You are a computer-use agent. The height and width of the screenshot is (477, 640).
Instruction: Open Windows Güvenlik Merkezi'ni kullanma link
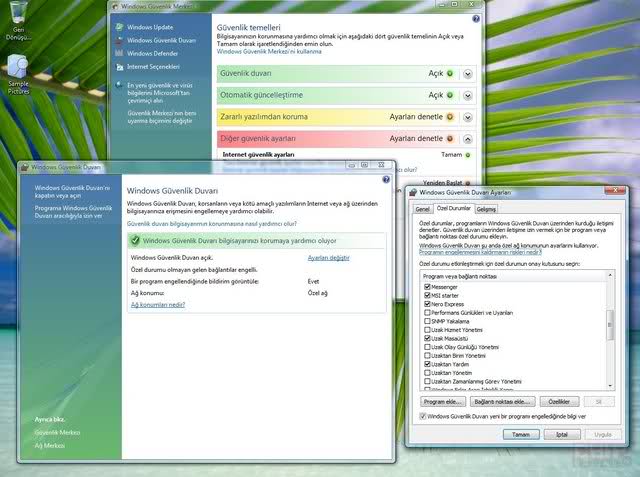(269, 51)
